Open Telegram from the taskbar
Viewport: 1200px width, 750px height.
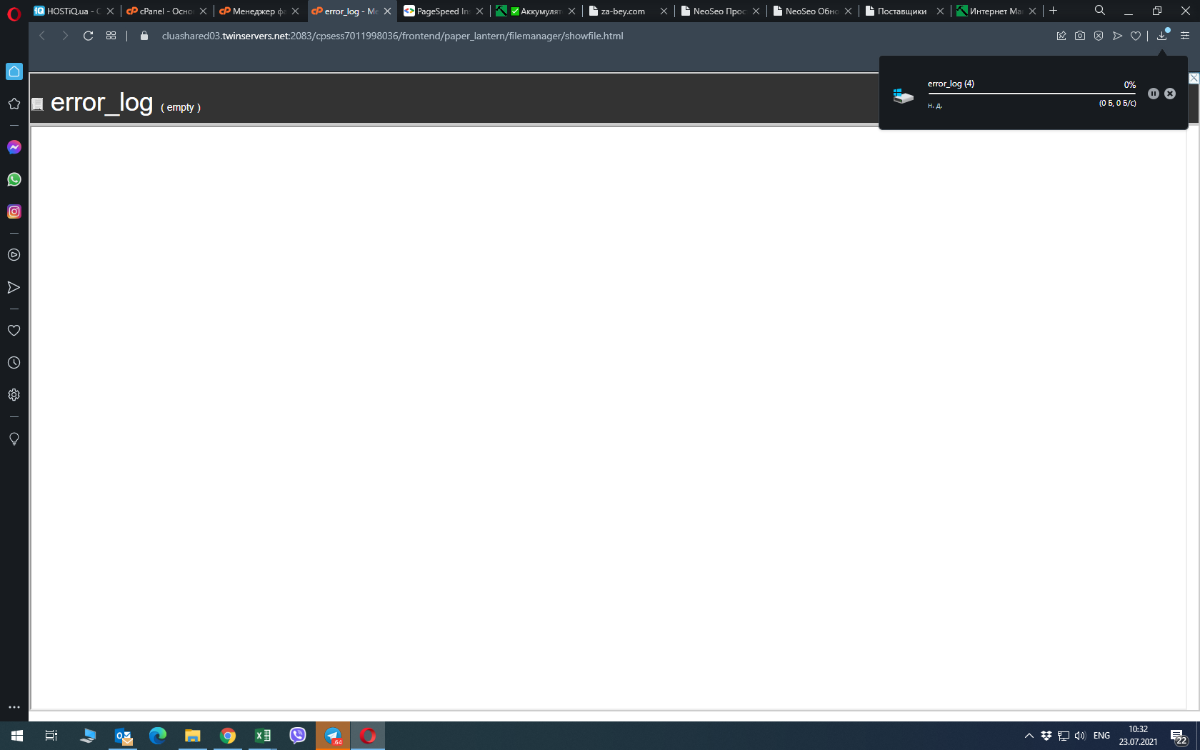[333, 736]
